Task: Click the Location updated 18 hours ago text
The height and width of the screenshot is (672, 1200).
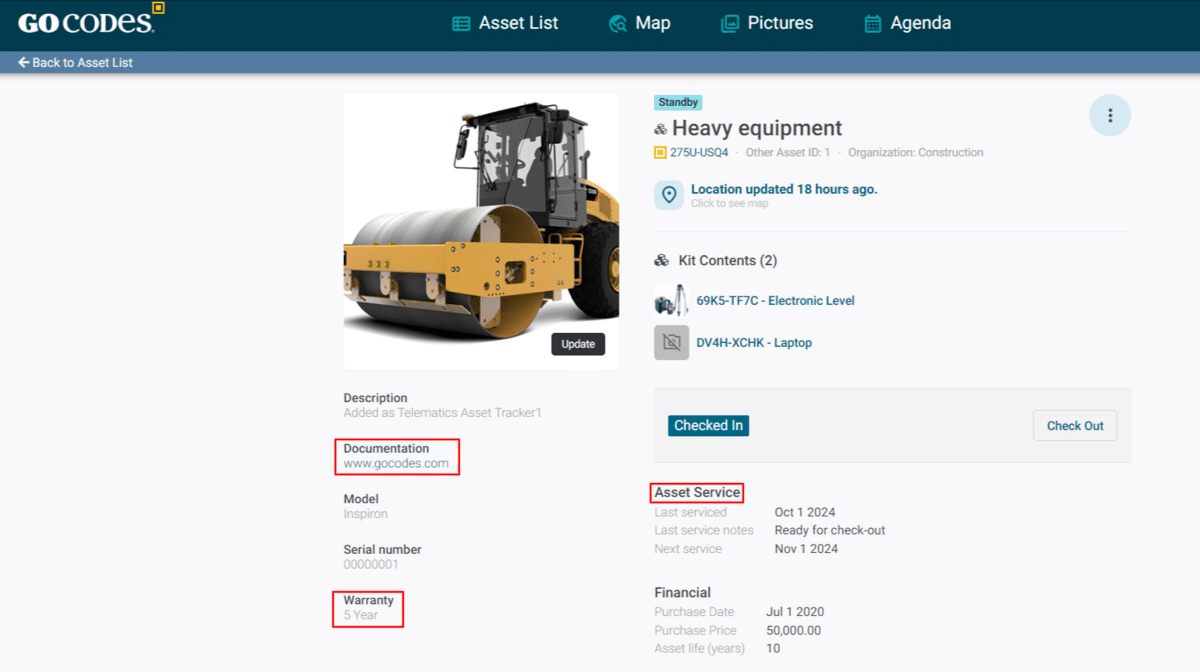Action: (784, 189)
